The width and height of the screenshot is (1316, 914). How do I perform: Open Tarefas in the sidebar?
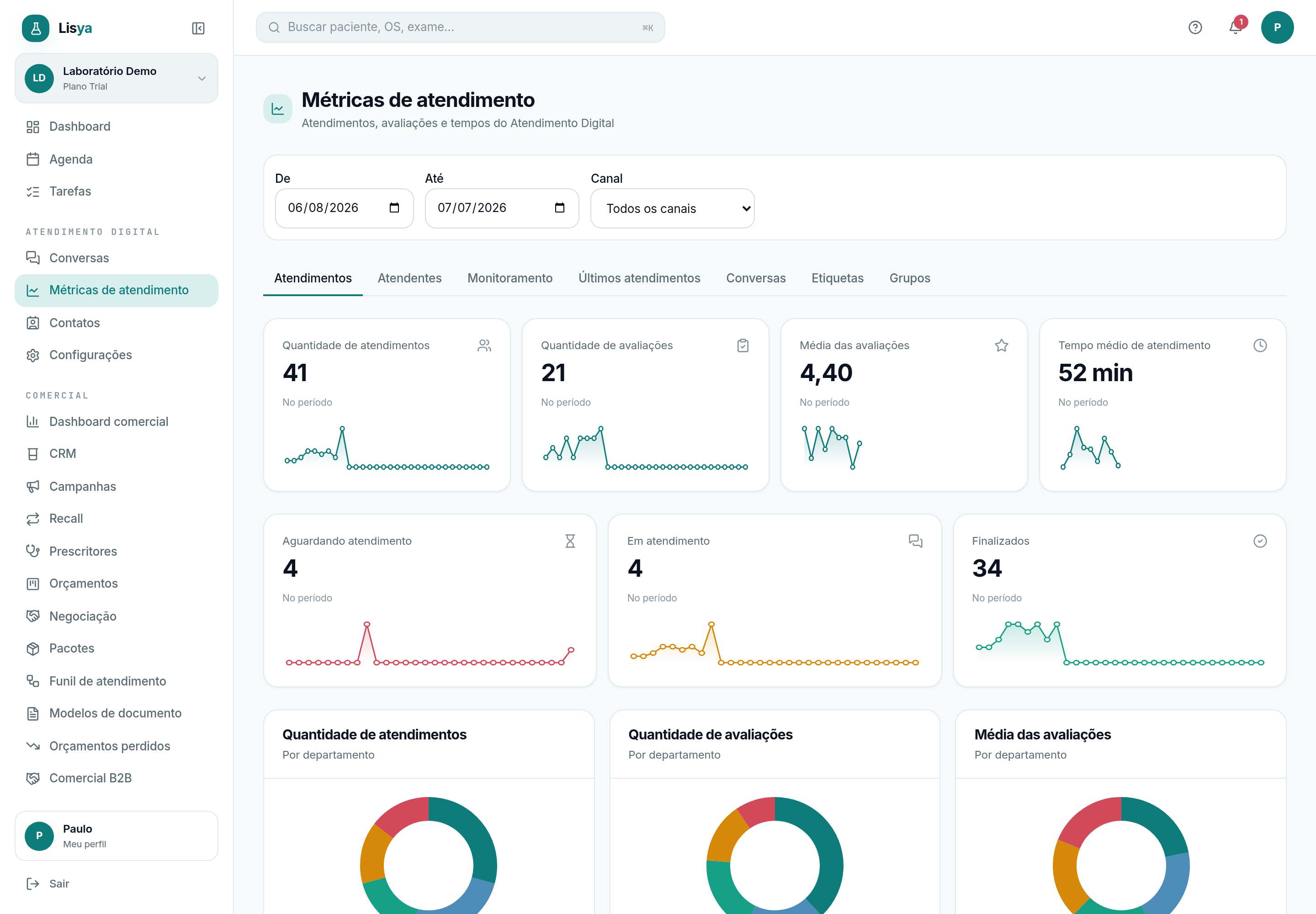coord(116,191)
